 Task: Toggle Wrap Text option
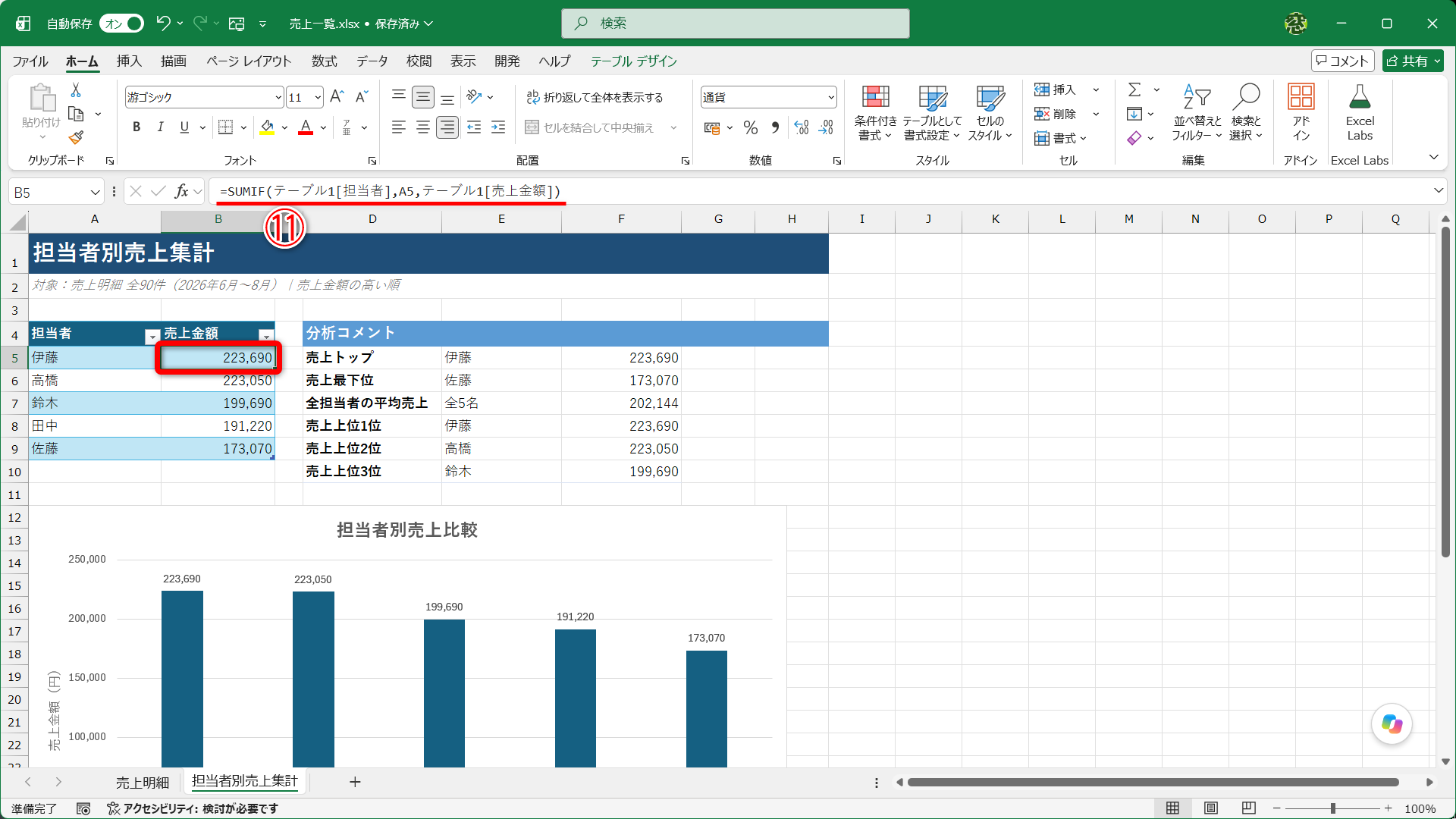click(595, 97)
